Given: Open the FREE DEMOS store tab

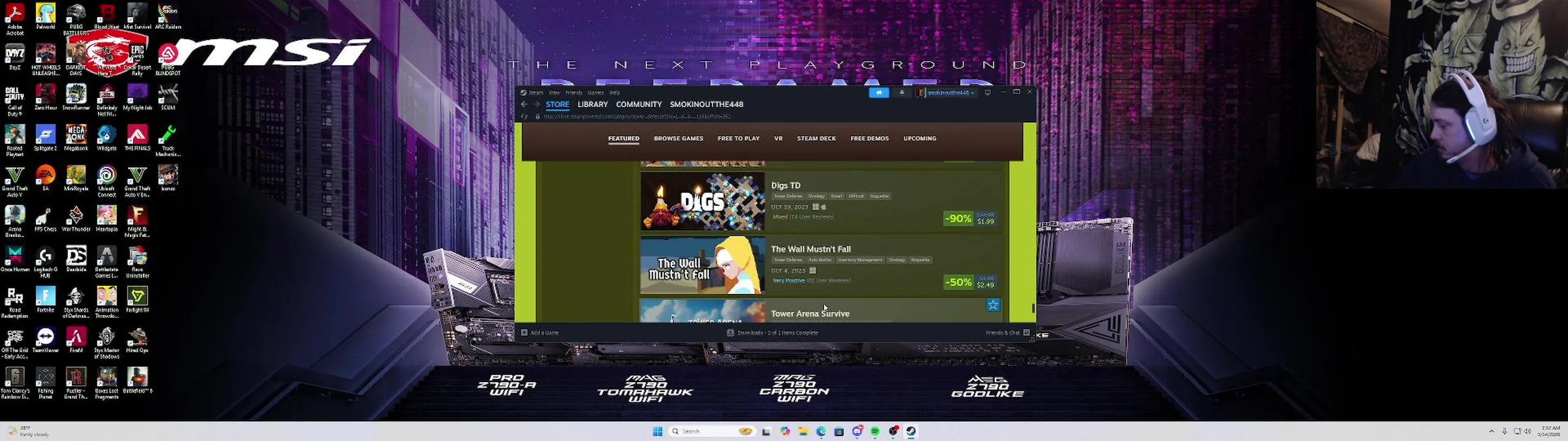Looking at the screenshot, I should pyautogui.click(x=869, y=138).
